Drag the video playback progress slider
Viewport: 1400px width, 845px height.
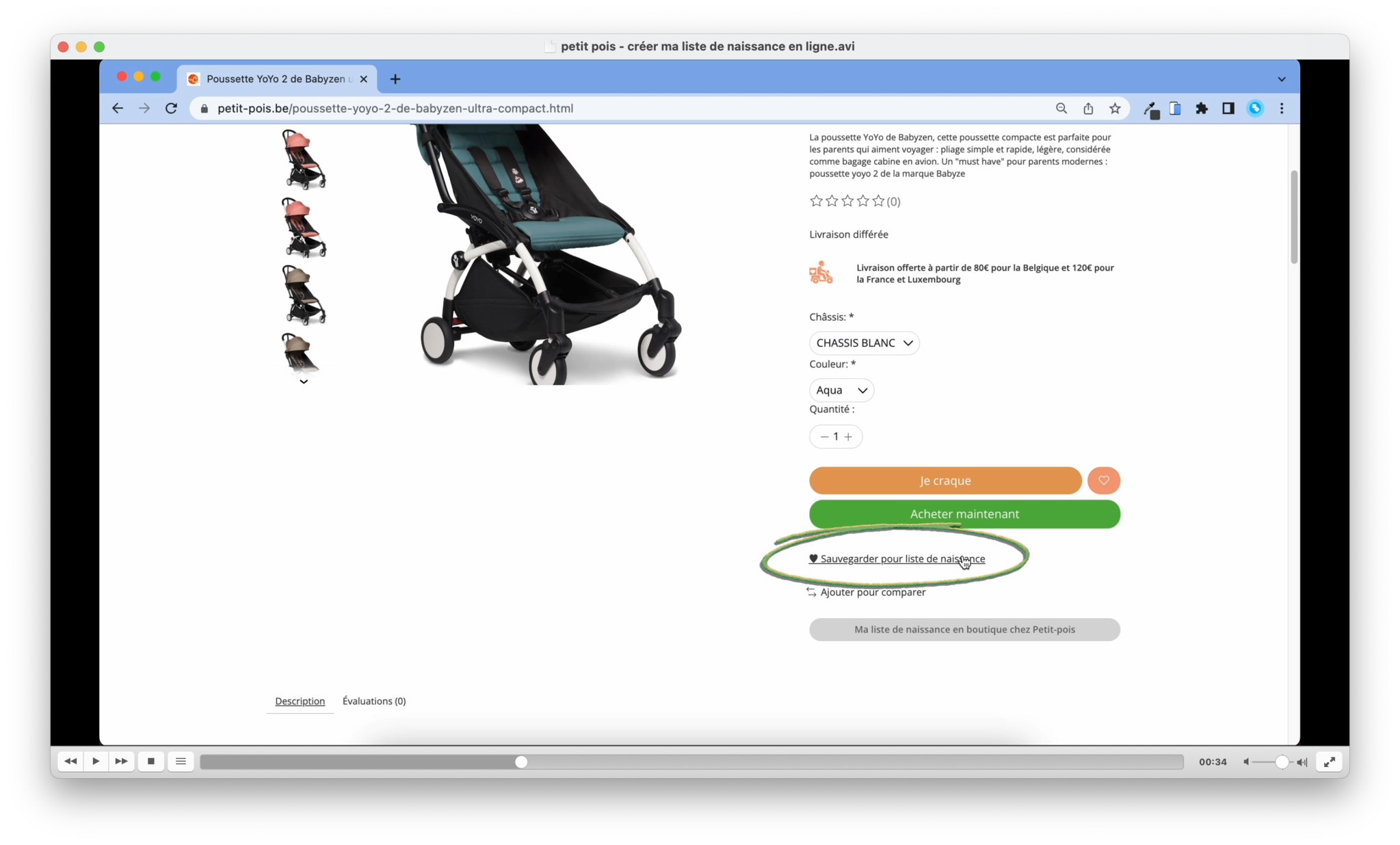[x=521, y=761]
